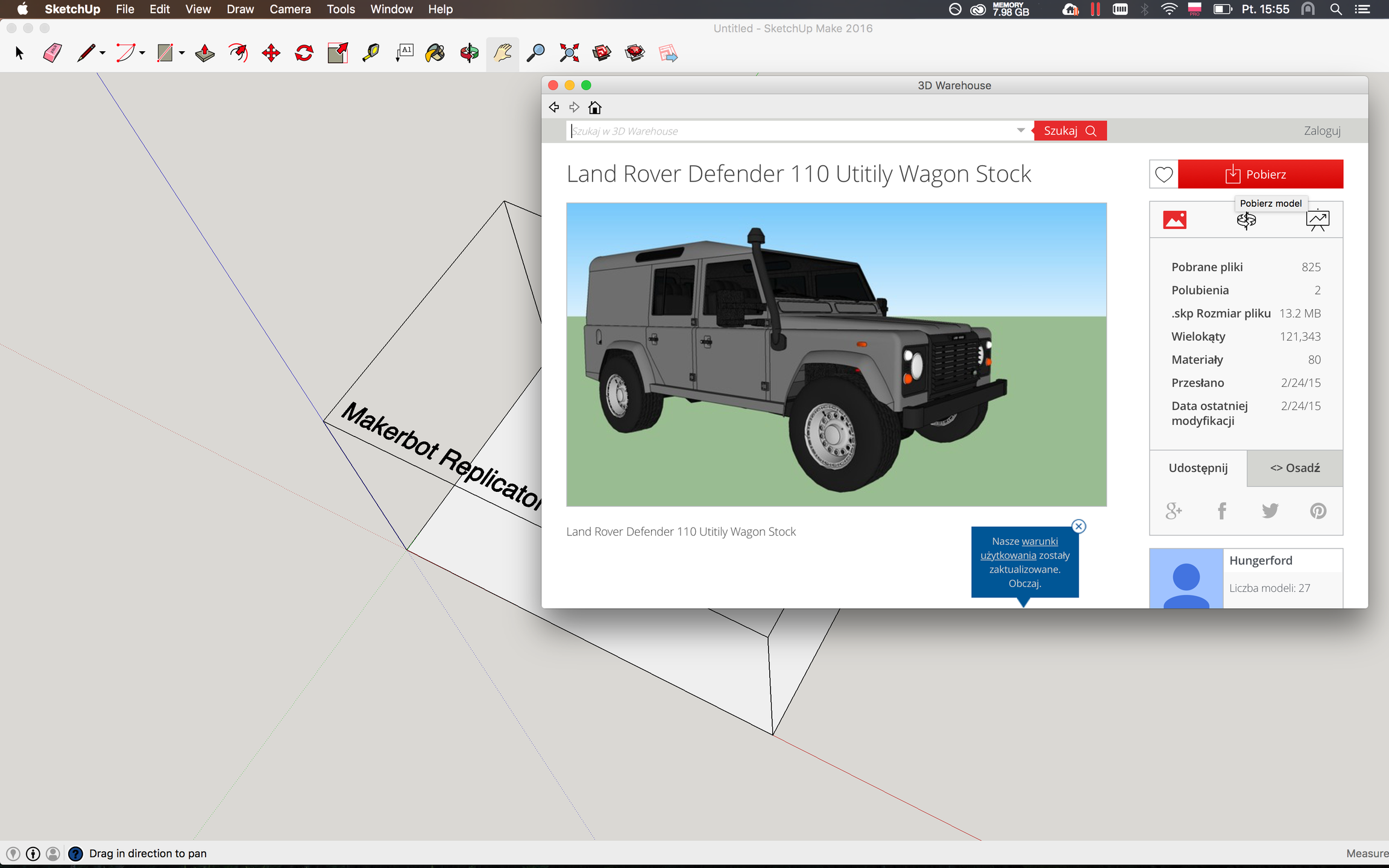This screenshot has height=868, width=1389.
Task: Open the Help menu
Action: (x=440, y=9)
